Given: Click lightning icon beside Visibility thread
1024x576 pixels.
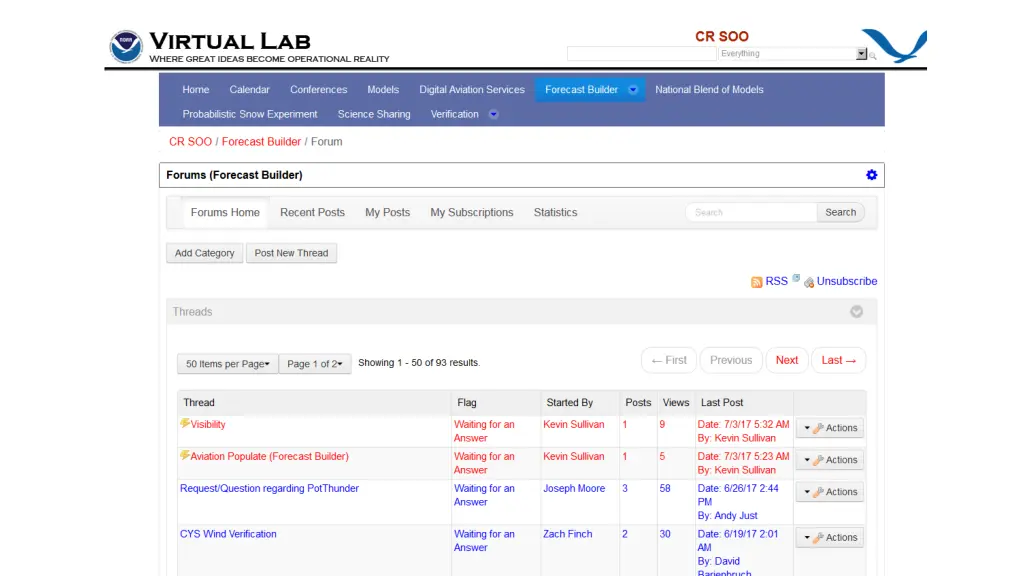Looking at the screenshot, I should pyautogui.click(x=185, y=423).
